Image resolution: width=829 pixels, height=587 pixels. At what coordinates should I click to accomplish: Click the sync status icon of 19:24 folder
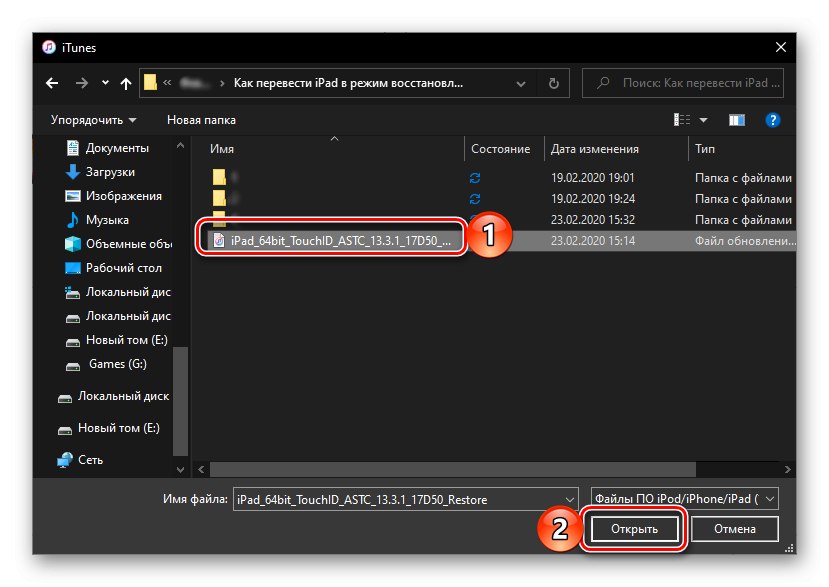point(475,199)
